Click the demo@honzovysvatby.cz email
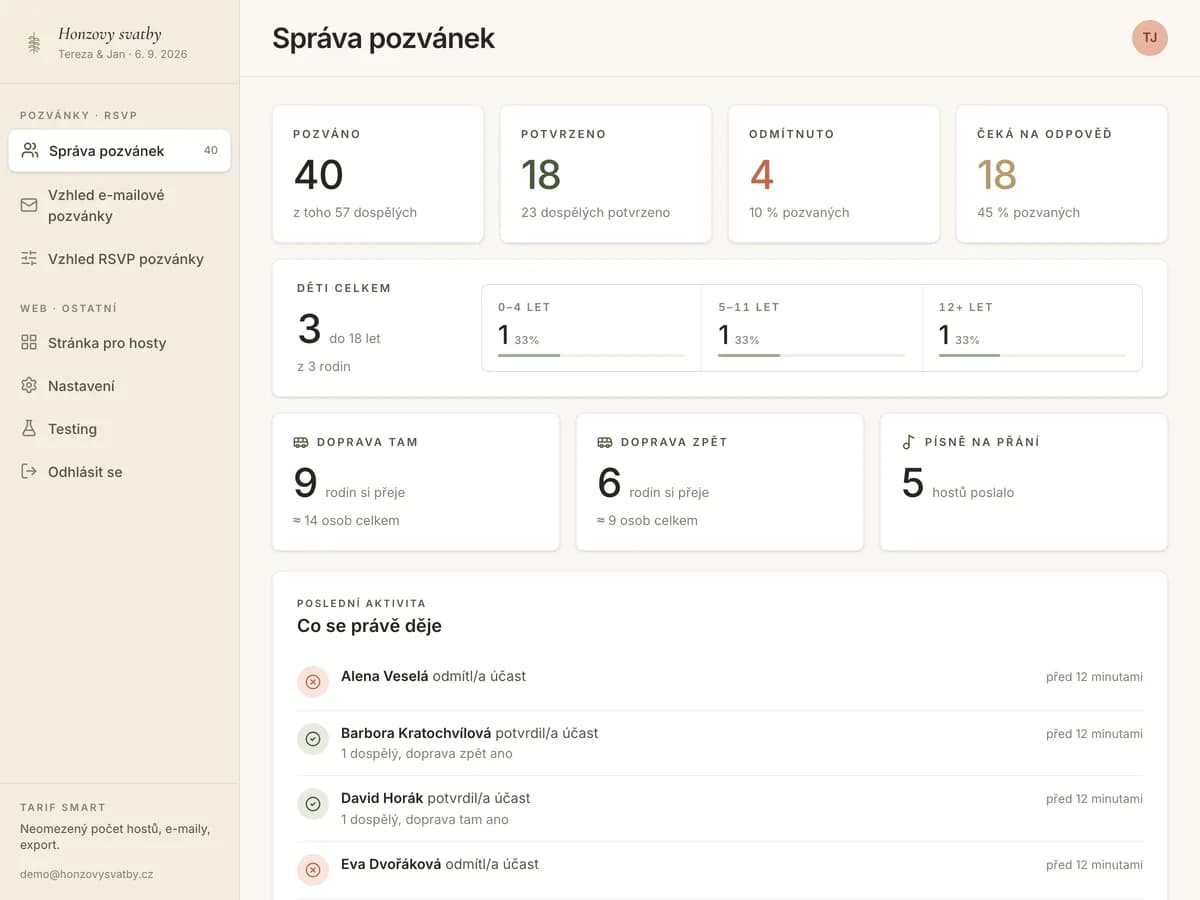The width and height of the screenshot is (1200, 900). pos(87,874)
